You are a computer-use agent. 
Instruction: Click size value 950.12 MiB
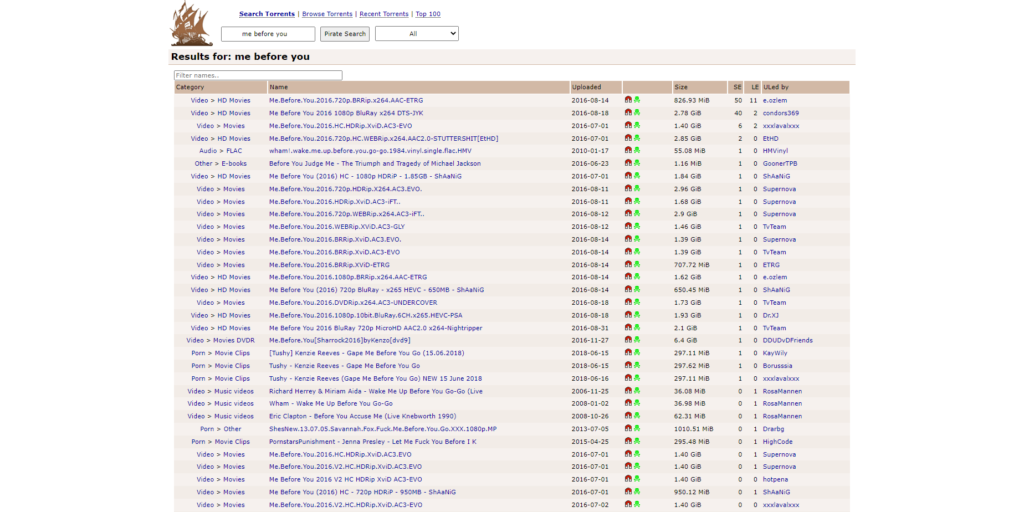tap(692, 492)
